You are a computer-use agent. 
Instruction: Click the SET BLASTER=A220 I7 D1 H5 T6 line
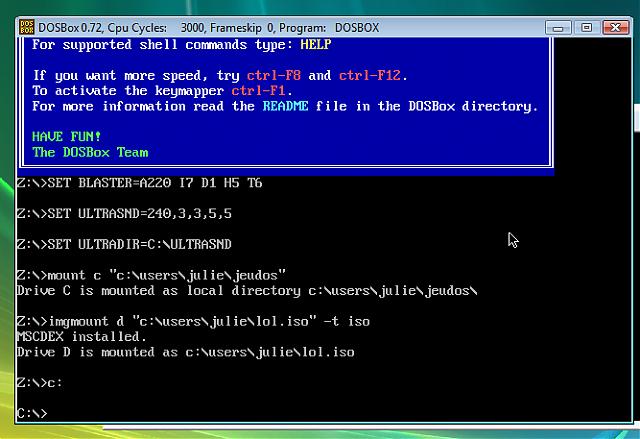coord(139,183)
